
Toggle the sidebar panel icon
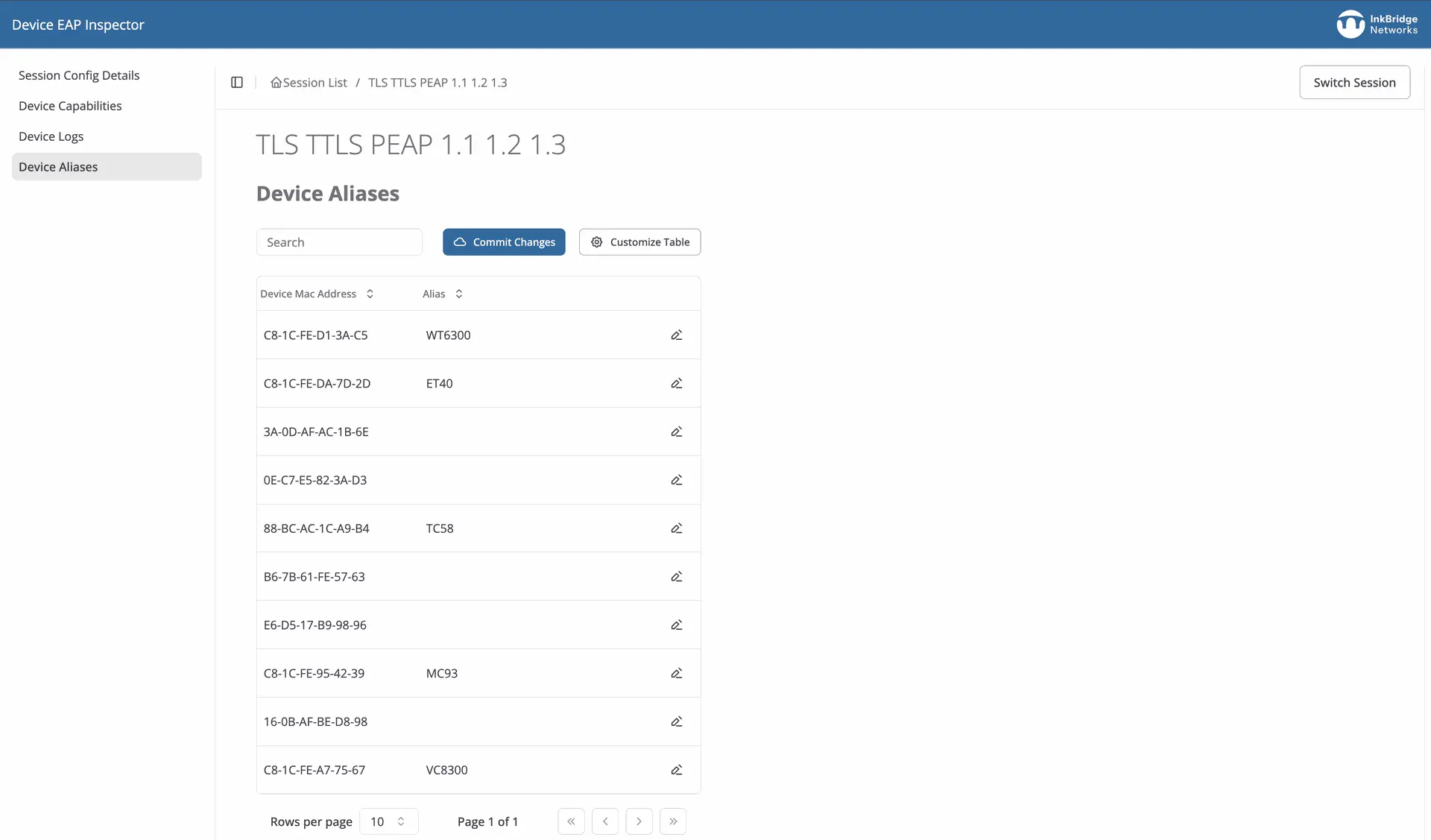(x=237, y=83)
